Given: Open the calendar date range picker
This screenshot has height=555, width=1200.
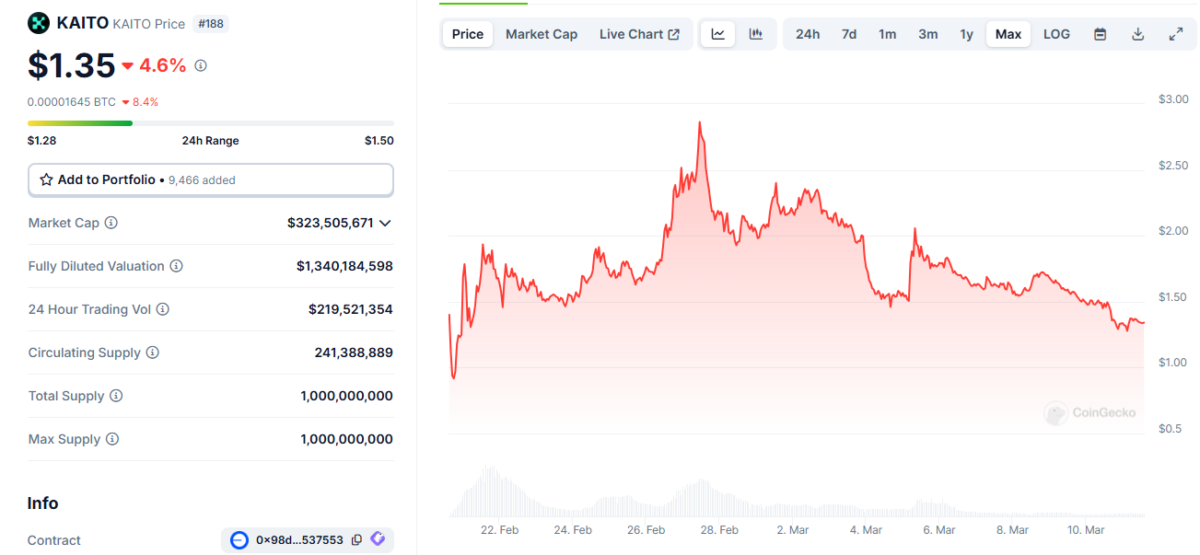Looking at the screenshot, I should 1100,34.
